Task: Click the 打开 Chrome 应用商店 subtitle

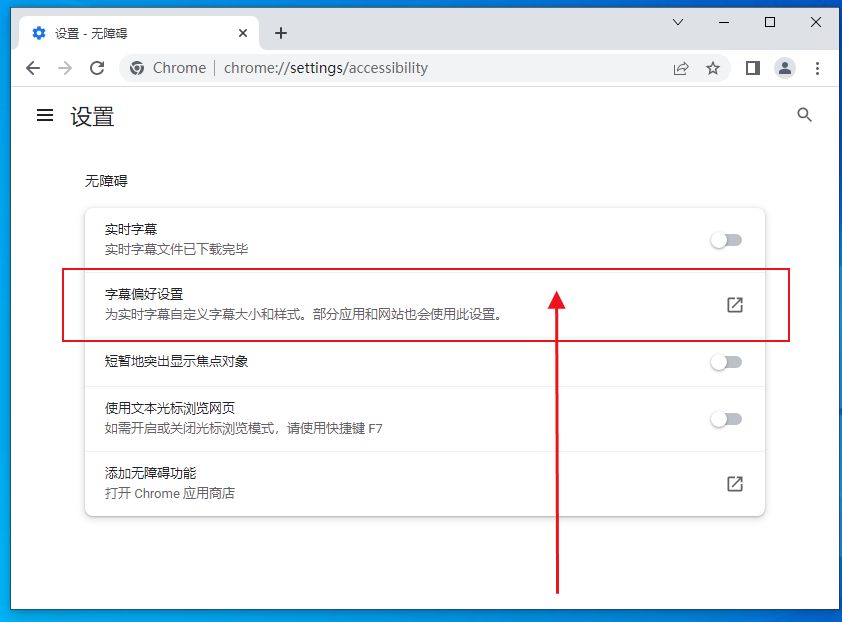Action: [170, 493]
